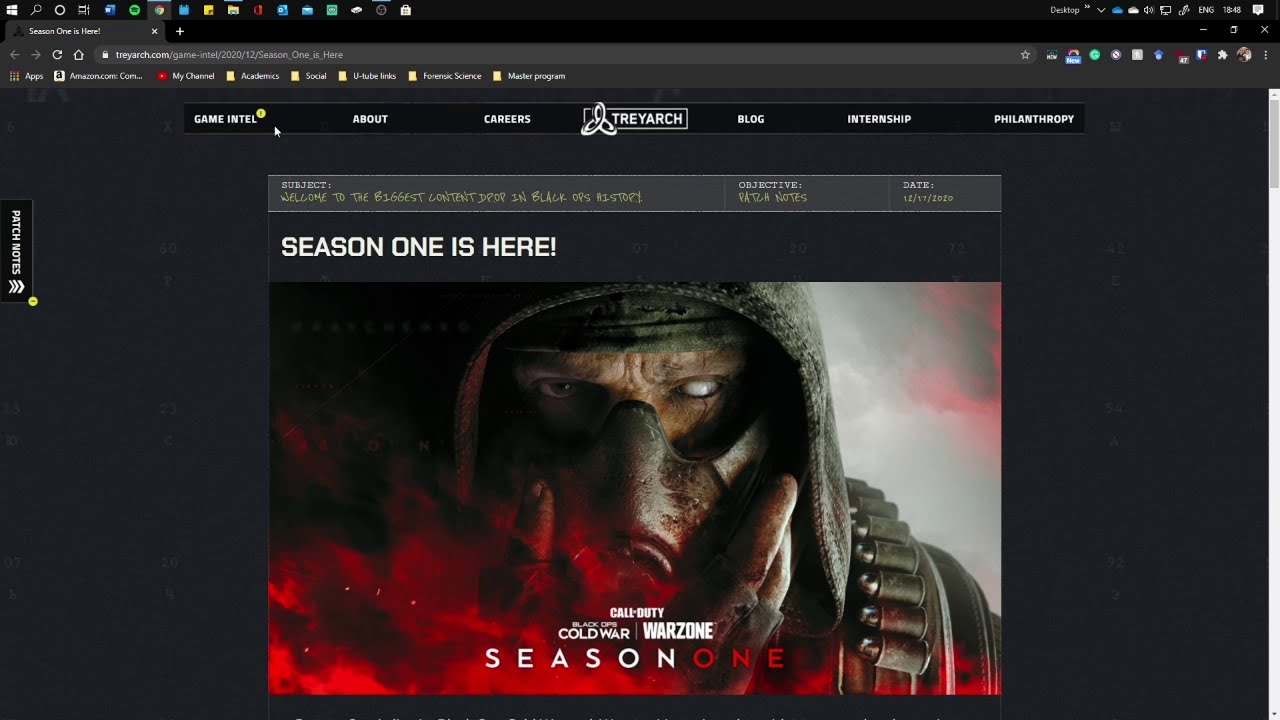Open a new browser tab
The width and height of the screenshot is (1280, 720).
click(180, 31)
